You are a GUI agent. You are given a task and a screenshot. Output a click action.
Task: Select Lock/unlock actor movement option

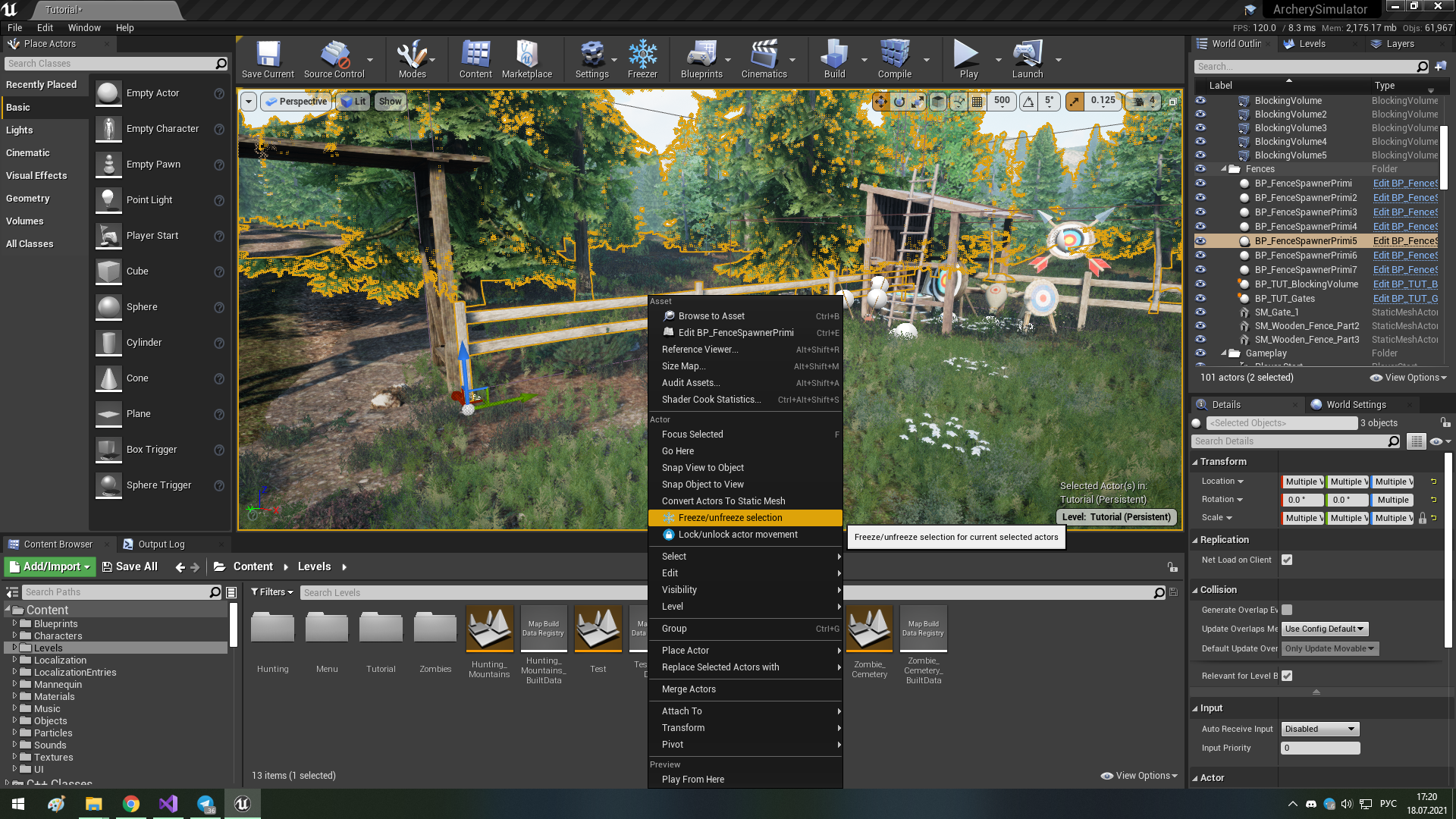pos(738,534)
